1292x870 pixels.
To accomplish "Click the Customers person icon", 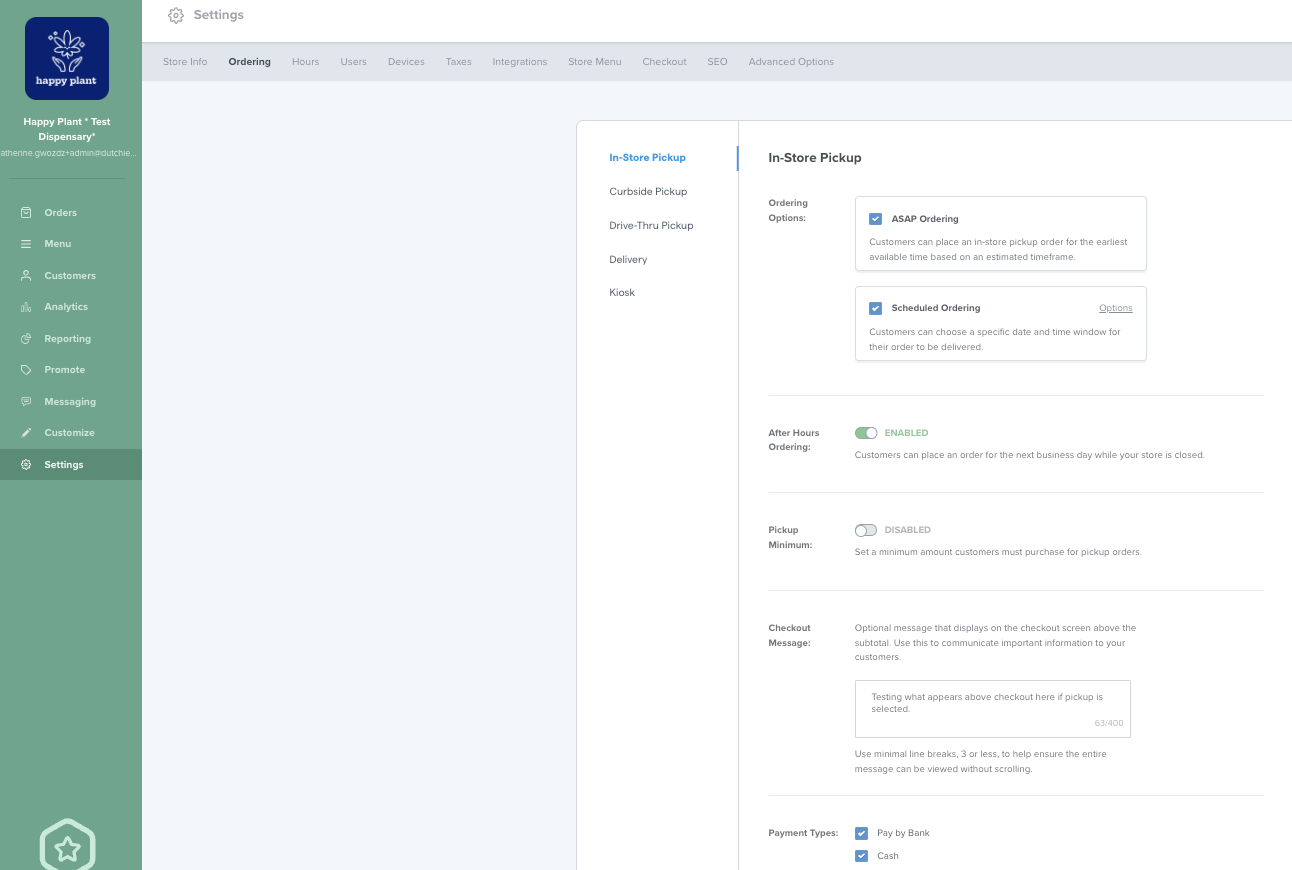I will click(x=26, y=276).
